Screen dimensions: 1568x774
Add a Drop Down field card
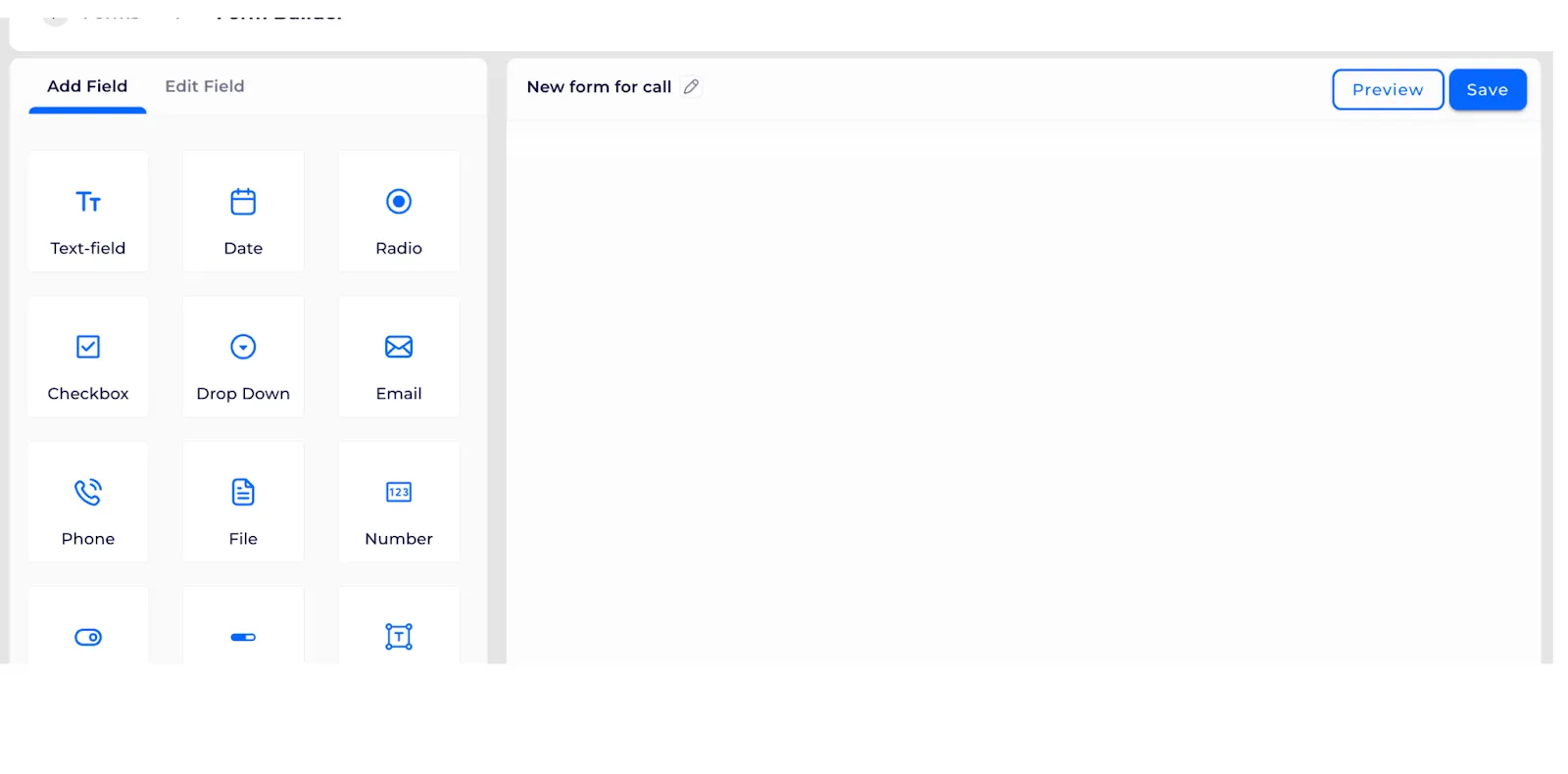pyautogui.click(x=243, y=357)
